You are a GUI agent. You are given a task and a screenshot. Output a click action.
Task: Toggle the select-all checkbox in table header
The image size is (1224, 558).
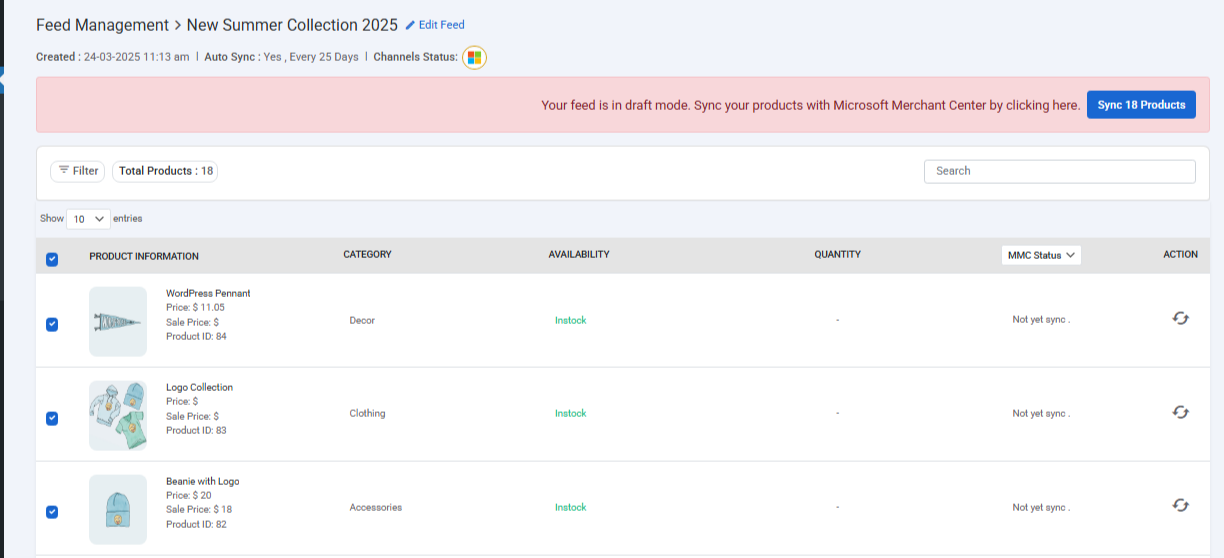(x=52, y=260)
